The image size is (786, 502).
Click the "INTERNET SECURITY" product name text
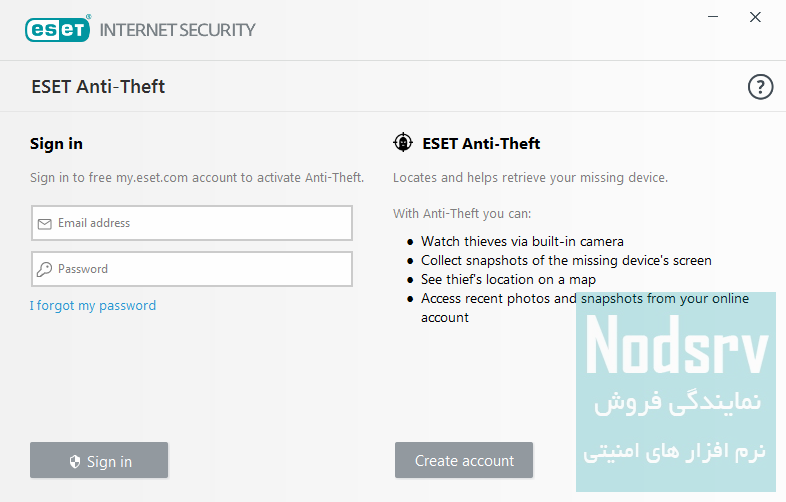(177, 29)
